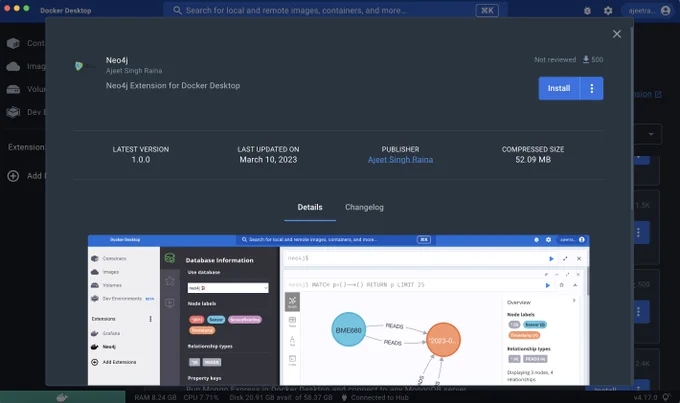This screenshot has height=403, width=680.
Task: Click the notification icon beside version number
Action: (667, 397)
